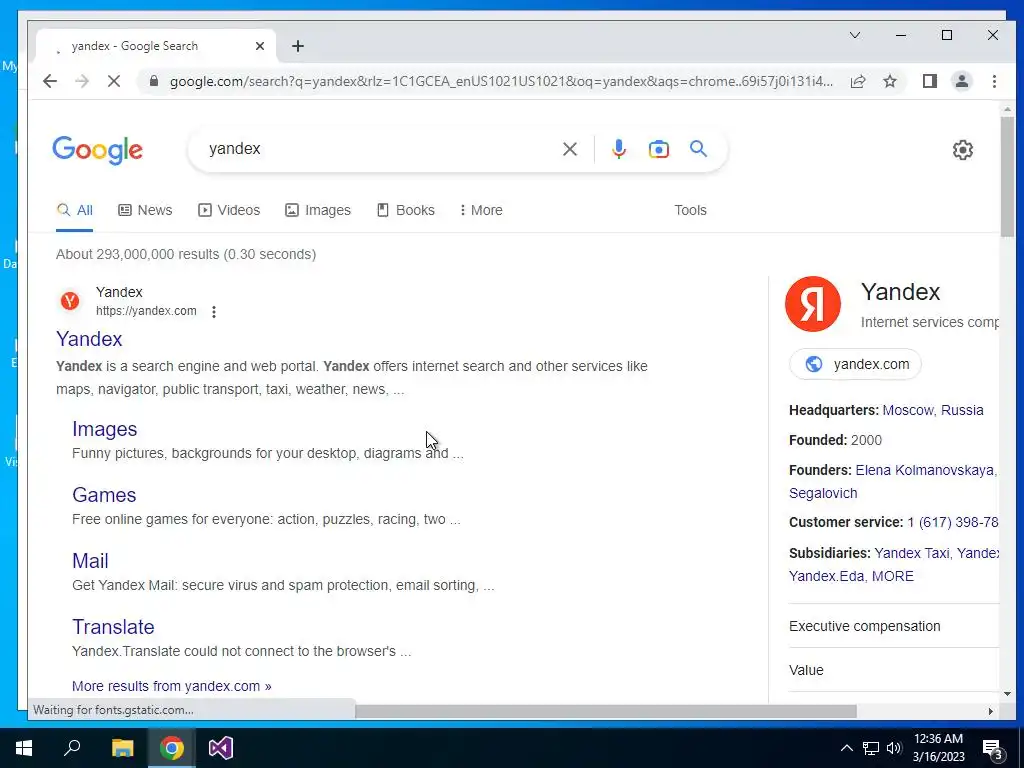Open the Segalovich founder link

click(x=823, y=493)
